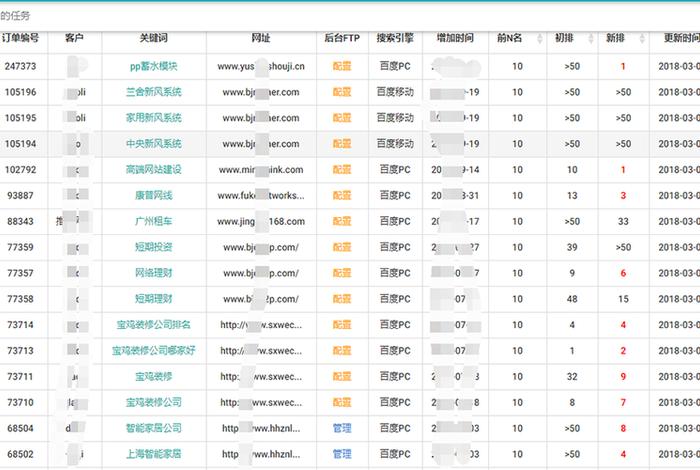This screenshot has height=470, width=700.
Task: Click 配置 for order 77357
Action: pyautogui.click(x=342, y=273)
